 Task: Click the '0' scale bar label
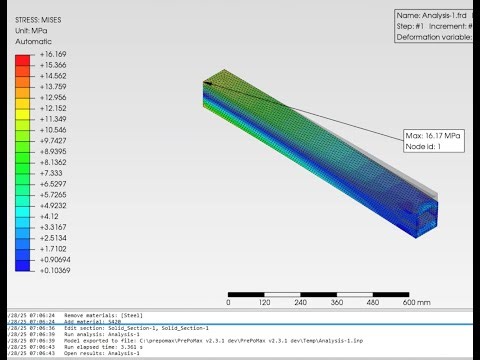click(228, 302)
